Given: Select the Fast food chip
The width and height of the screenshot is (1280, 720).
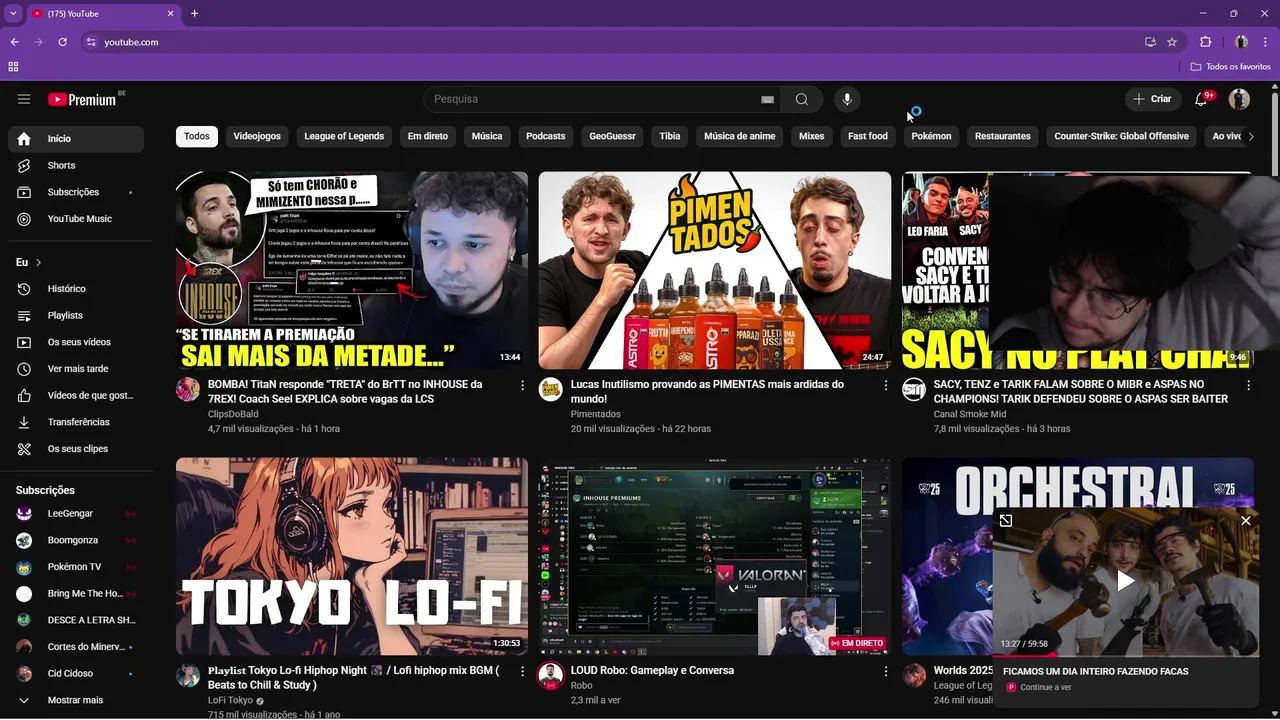Looking at the screenshot, I should tap(868, 136).
